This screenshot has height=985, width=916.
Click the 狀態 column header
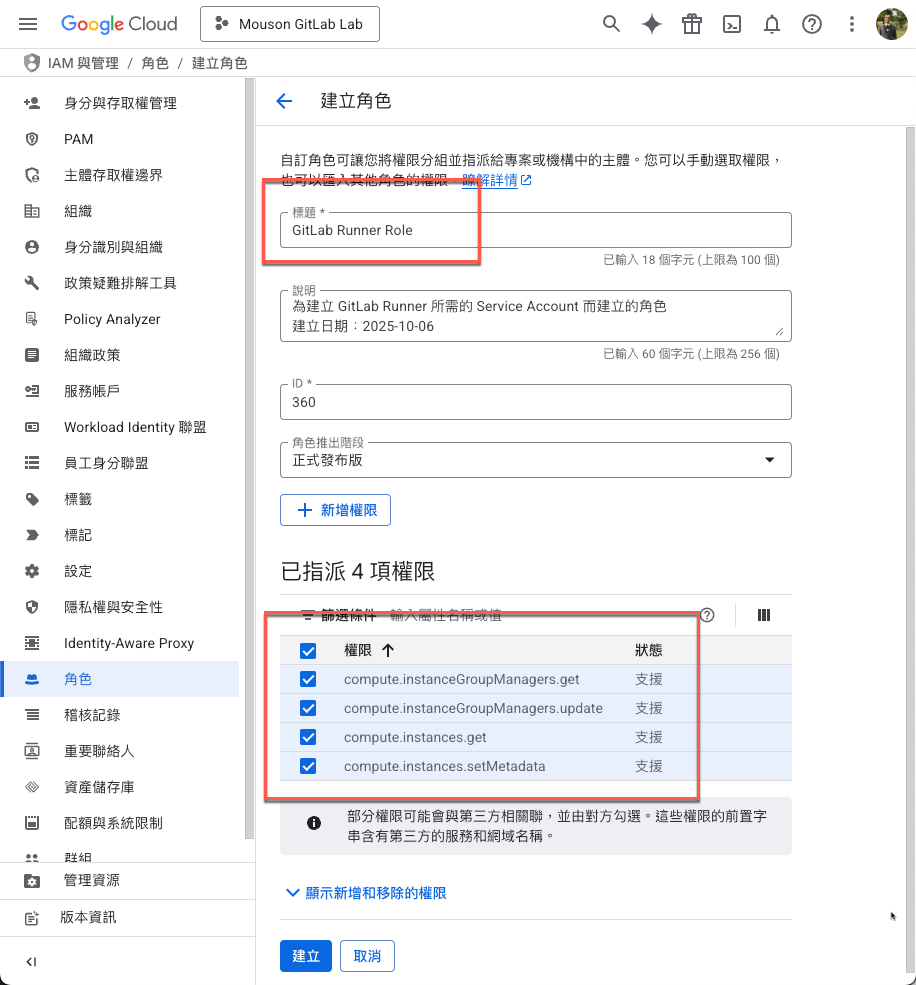(648, 650)
